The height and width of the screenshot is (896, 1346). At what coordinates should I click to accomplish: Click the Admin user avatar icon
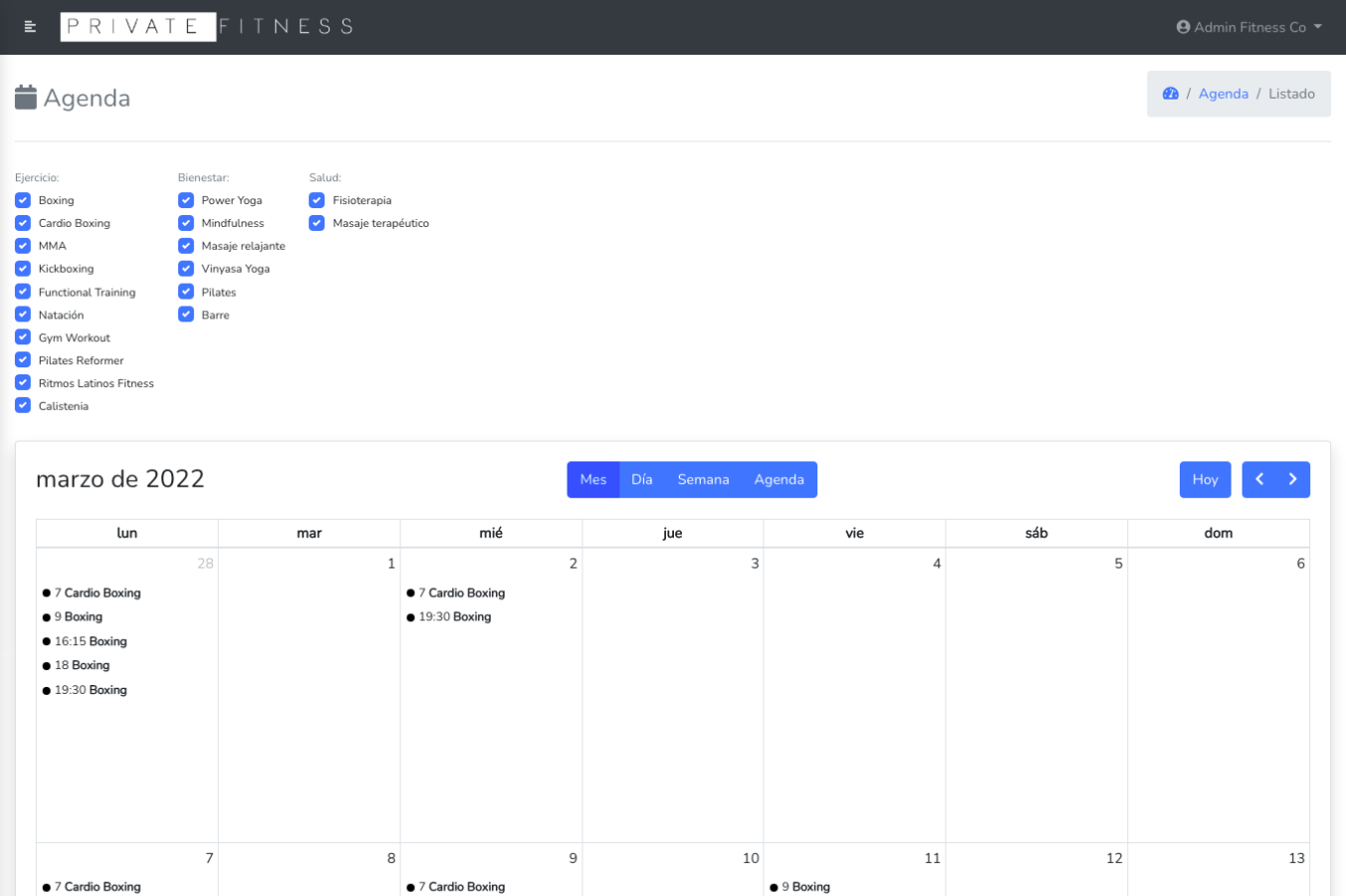point(1183,27)
